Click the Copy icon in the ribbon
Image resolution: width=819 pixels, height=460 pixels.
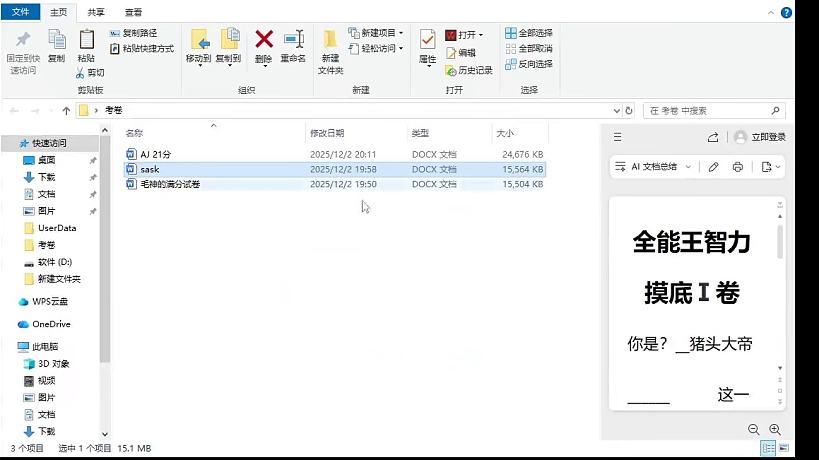[x=56, y=40]
